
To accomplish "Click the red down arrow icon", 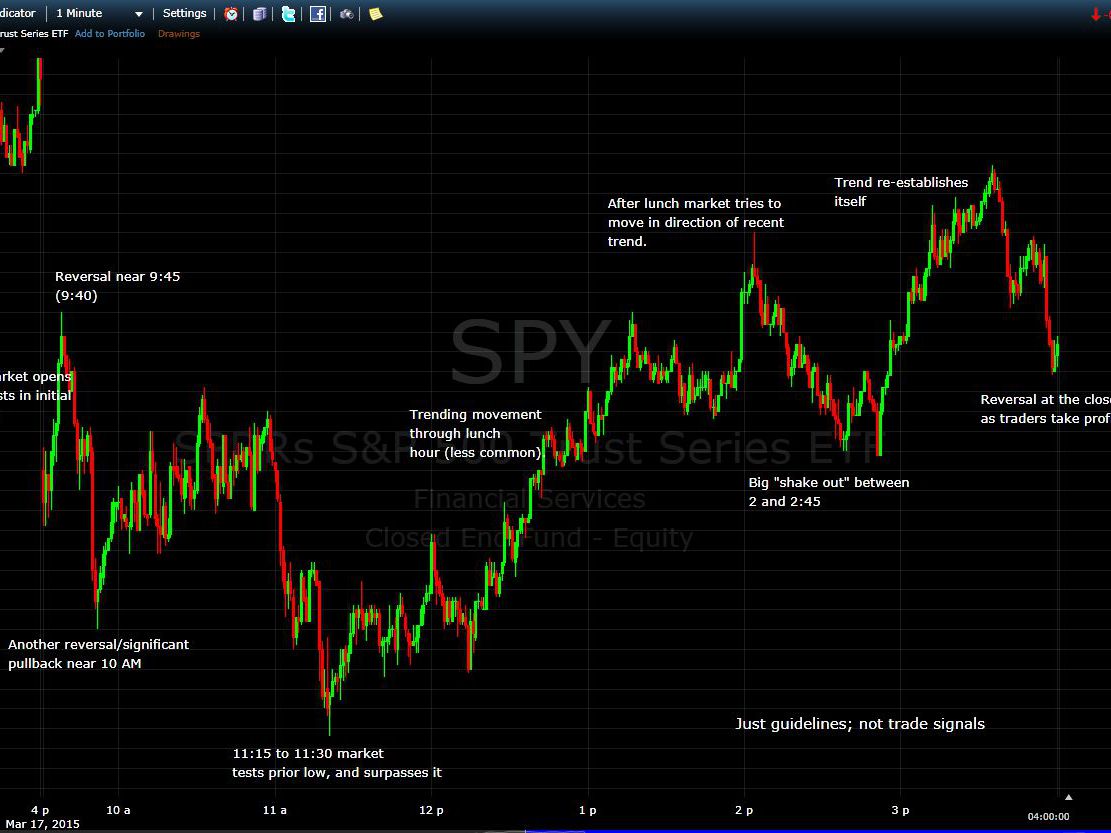I will click(1096, 14).
